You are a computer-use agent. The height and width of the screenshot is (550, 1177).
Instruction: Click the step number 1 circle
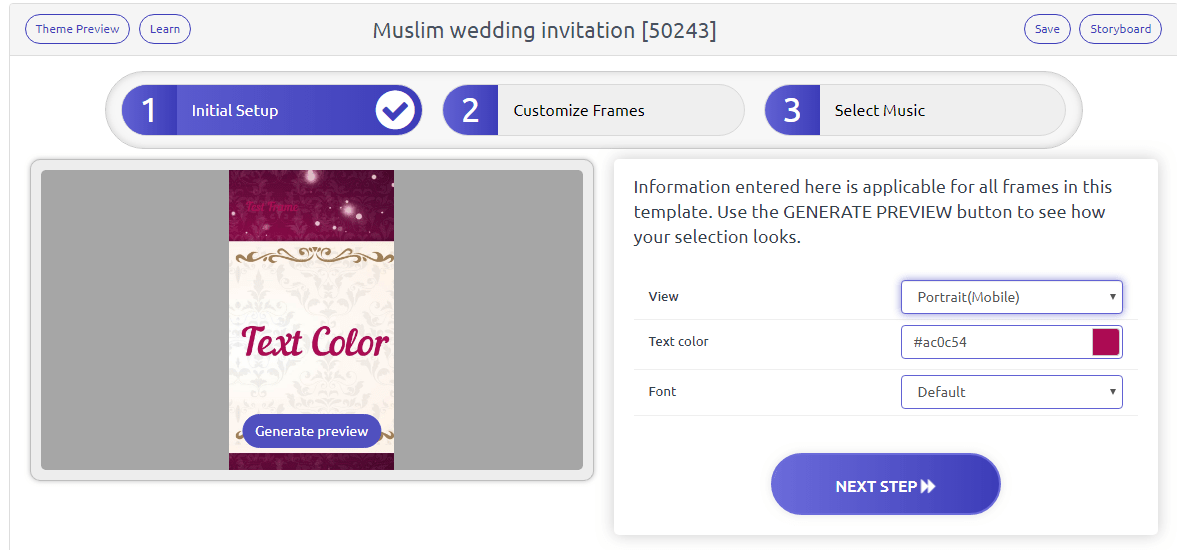[150, 110]
